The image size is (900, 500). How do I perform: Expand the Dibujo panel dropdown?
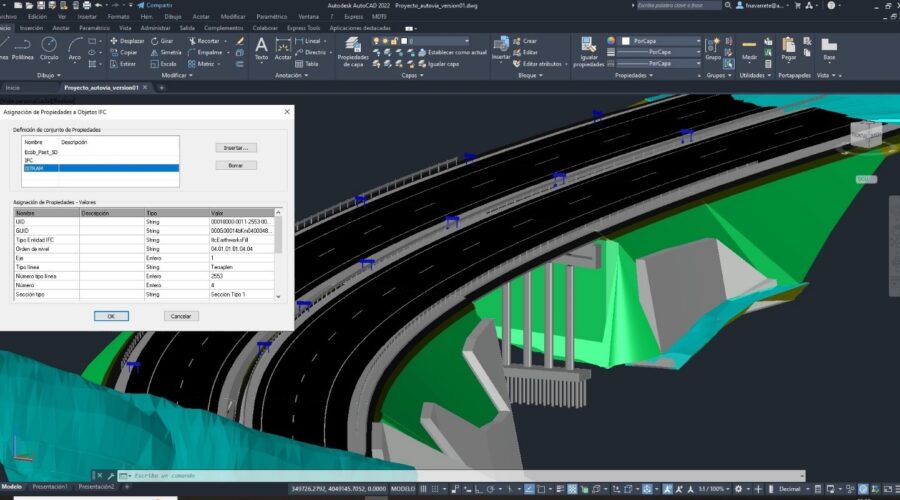point(49,75)
